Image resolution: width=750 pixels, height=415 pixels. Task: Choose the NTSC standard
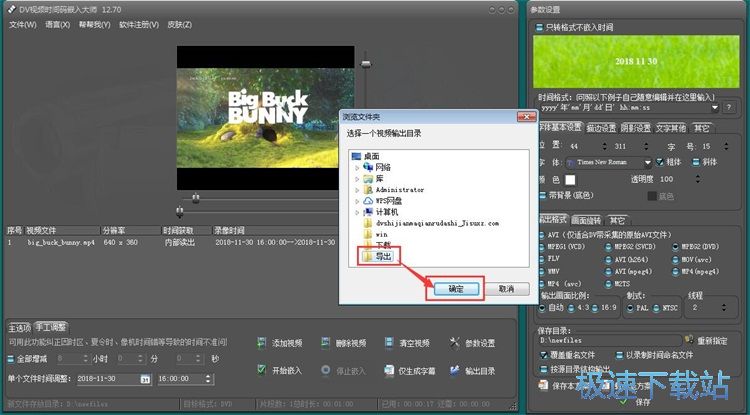click(x=656, y=308)
